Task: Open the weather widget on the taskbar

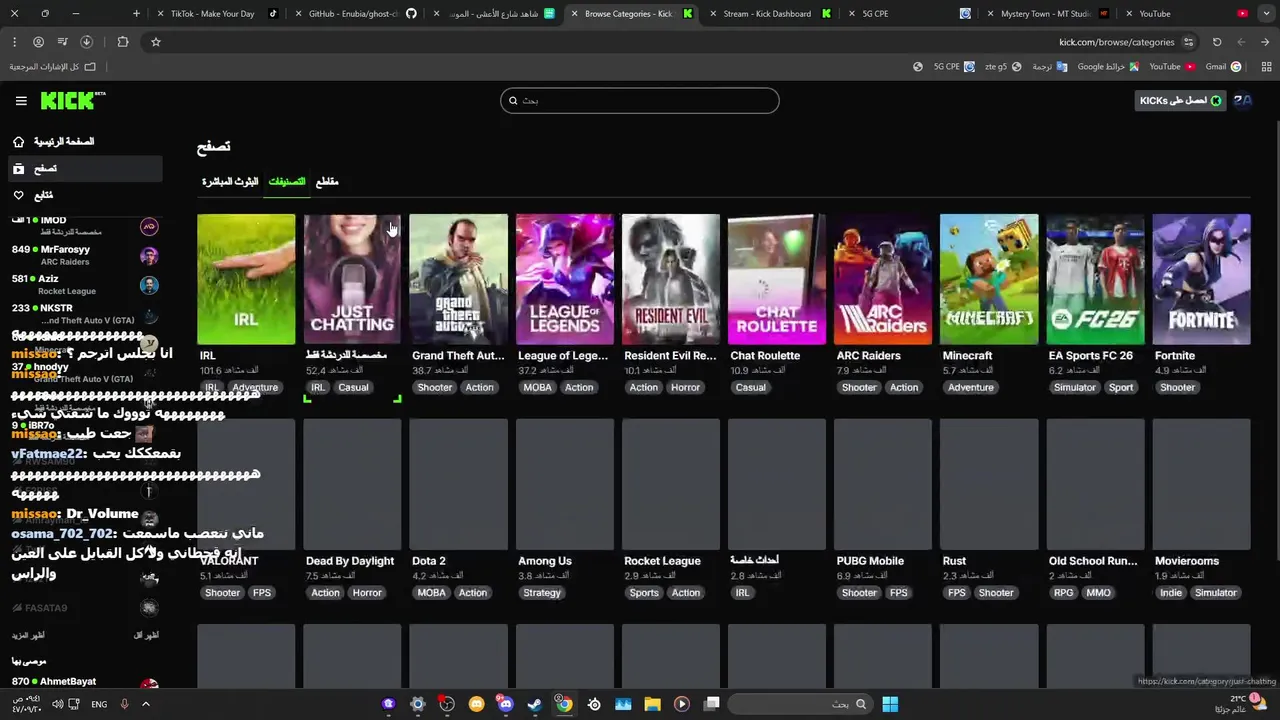Action: pos(1240,704)
